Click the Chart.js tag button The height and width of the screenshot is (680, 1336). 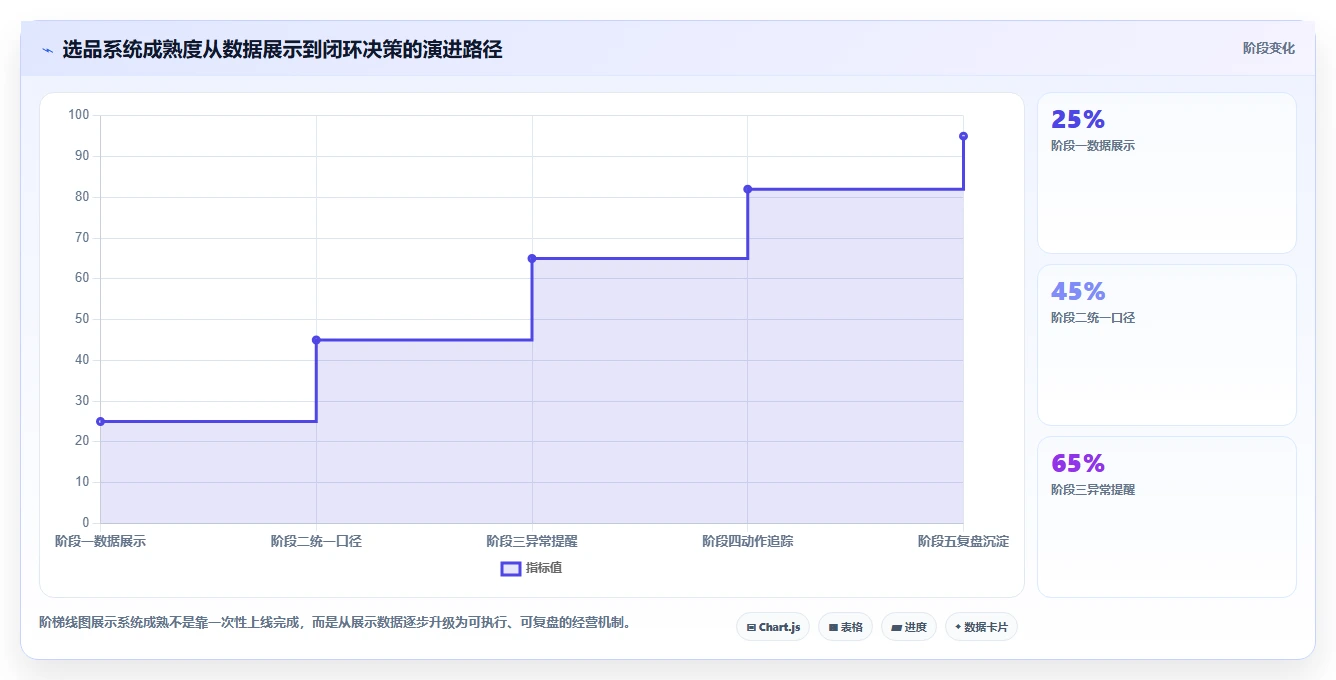[x=773, y=627]
